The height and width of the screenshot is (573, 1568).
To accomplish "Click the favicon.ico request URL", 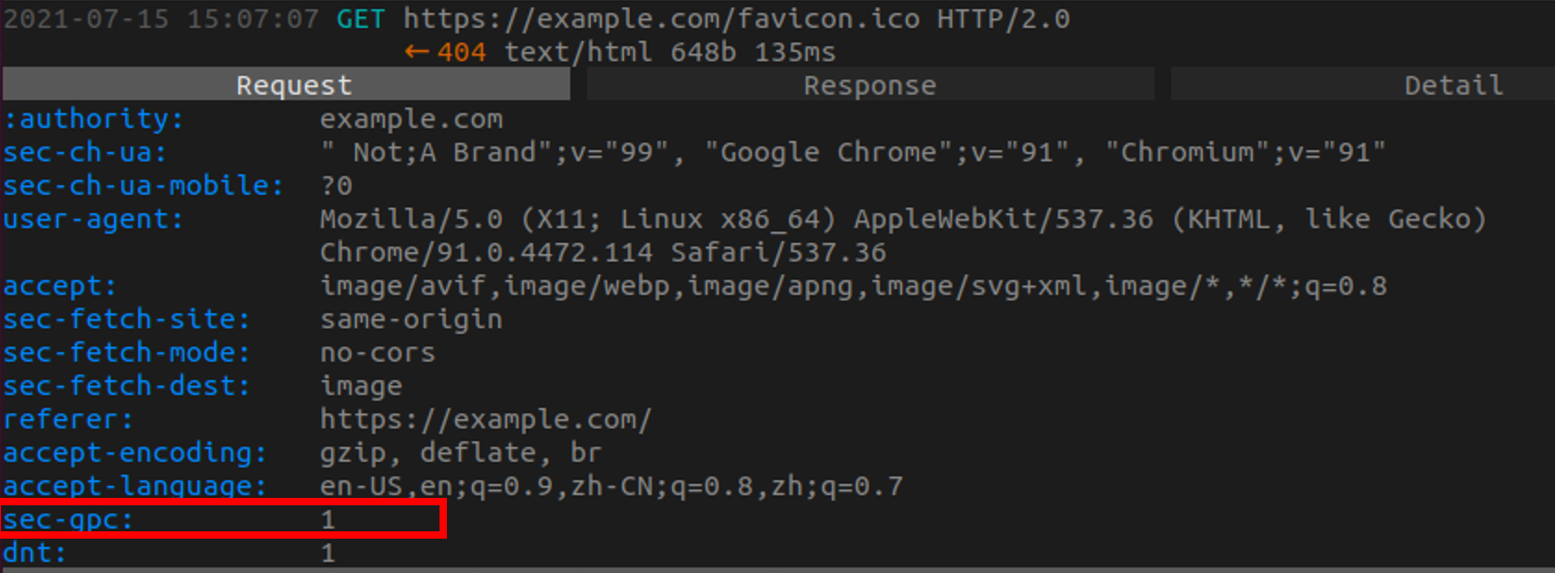I will pos(661,19).
